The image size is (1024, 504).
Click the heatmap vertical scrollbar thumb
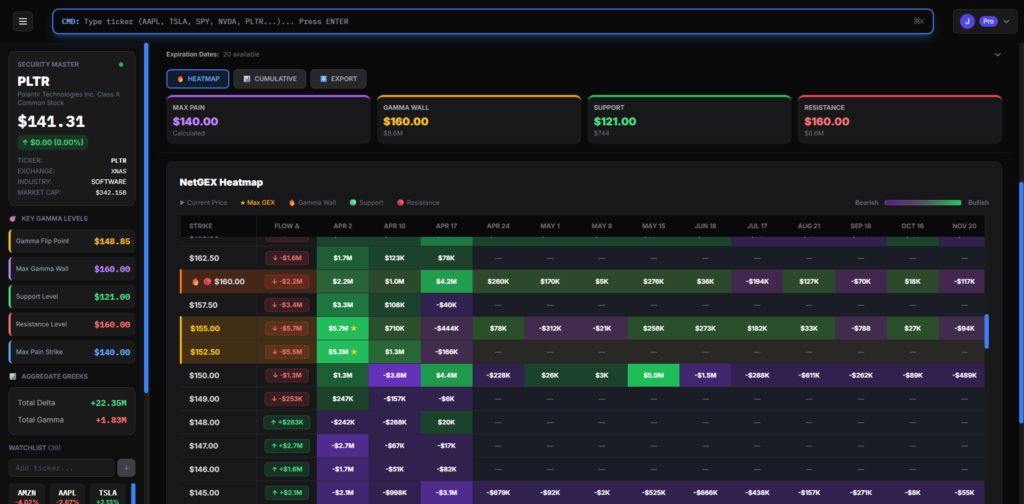pos(987,331)
